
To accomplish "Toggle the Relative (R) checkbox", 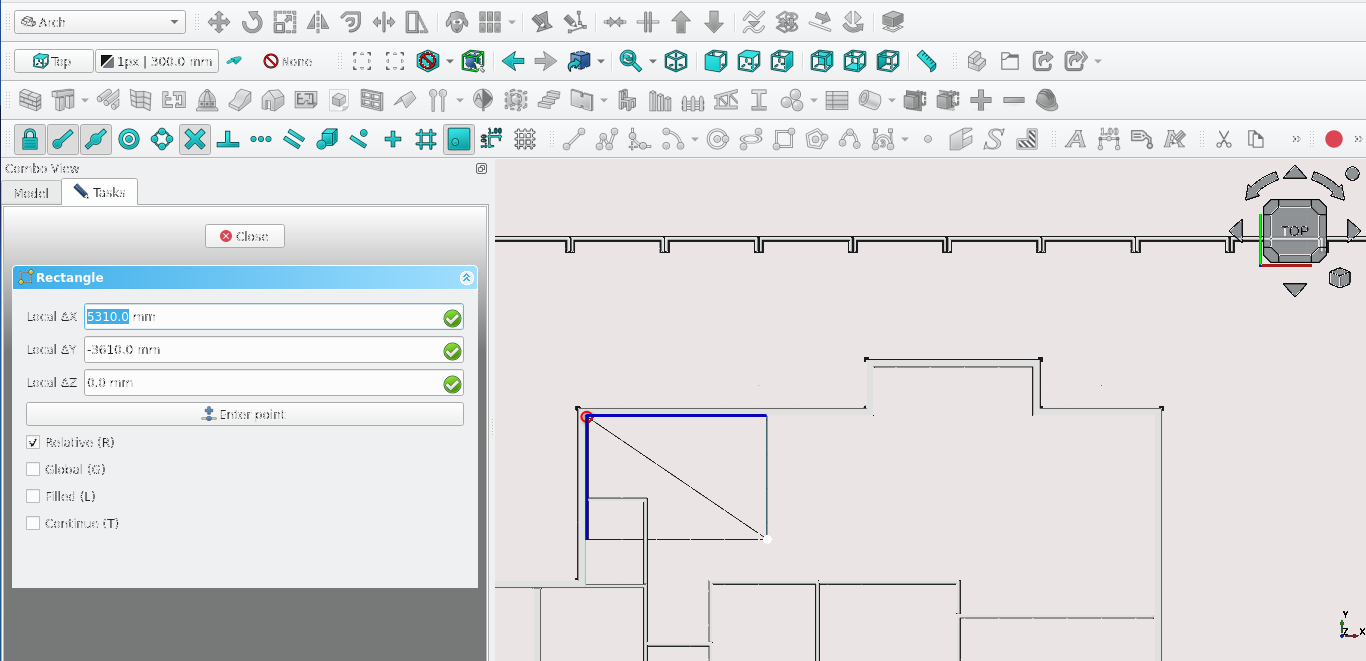I will pyautogui.click(x=34, y=442).
